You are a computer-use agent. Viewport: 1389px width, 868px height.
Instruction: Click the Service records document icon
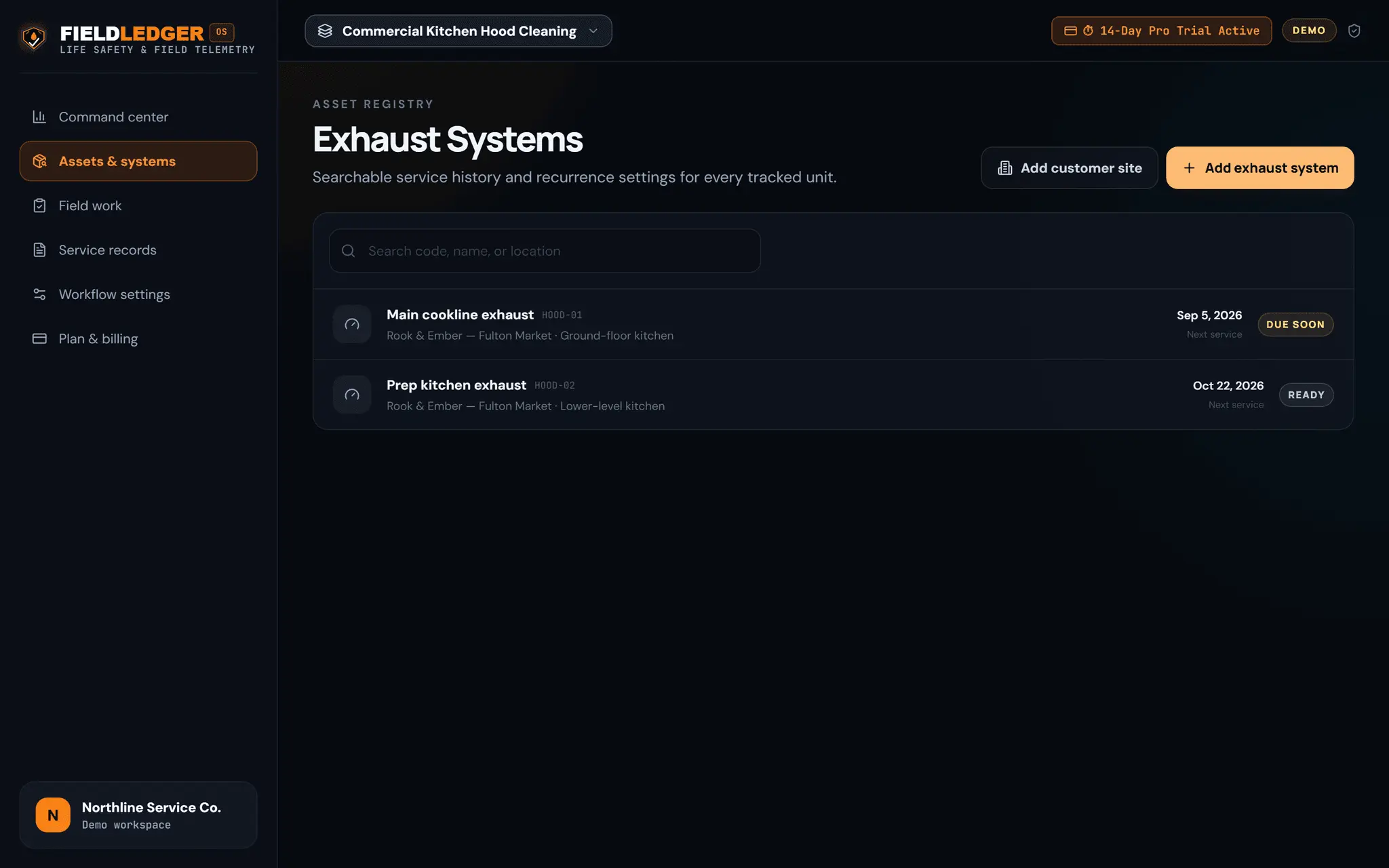pyautogui.click(x=39, y=250)
